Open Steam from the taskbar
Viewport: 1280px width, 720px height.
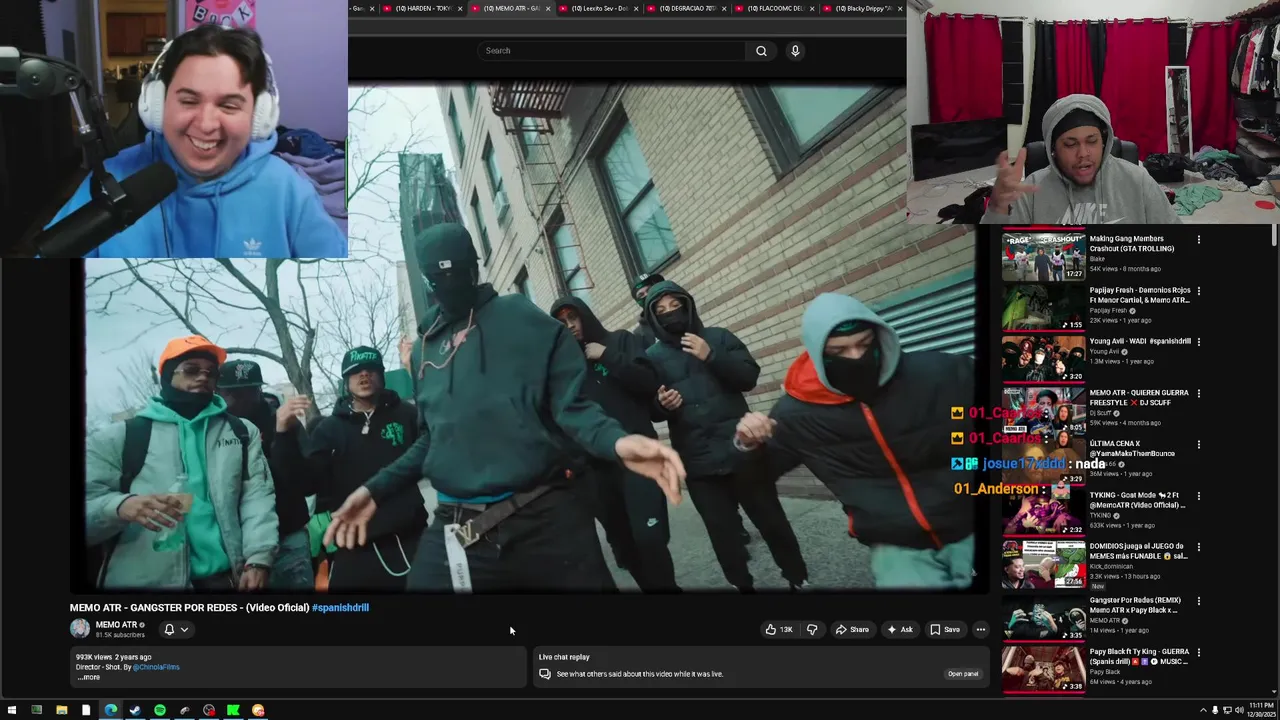135,710
